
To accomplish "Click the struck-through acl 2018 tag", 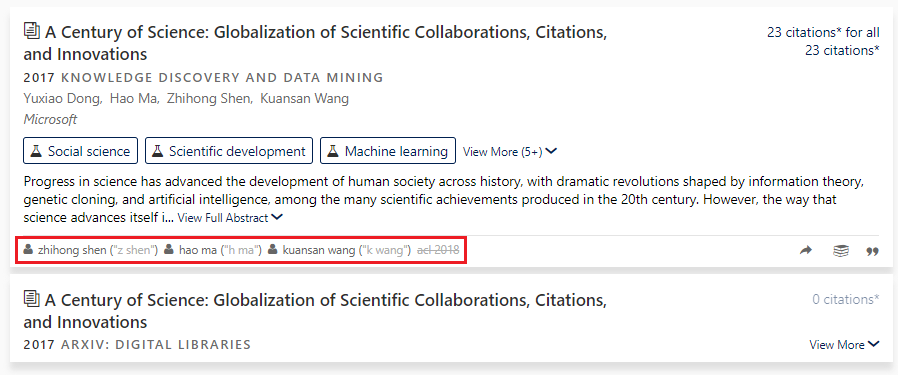I will point(438,250).
